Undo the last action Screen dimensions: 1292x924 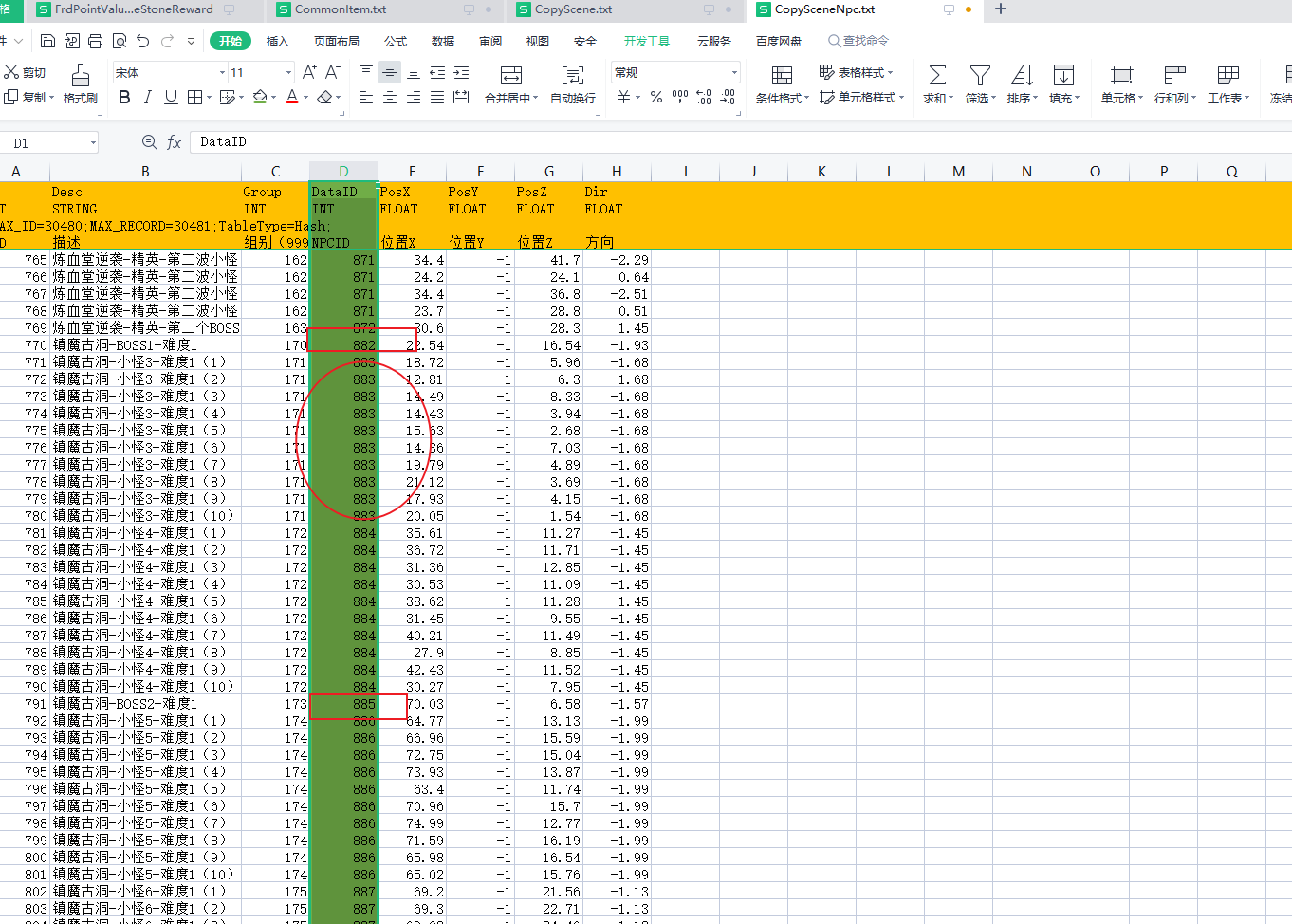143,41
